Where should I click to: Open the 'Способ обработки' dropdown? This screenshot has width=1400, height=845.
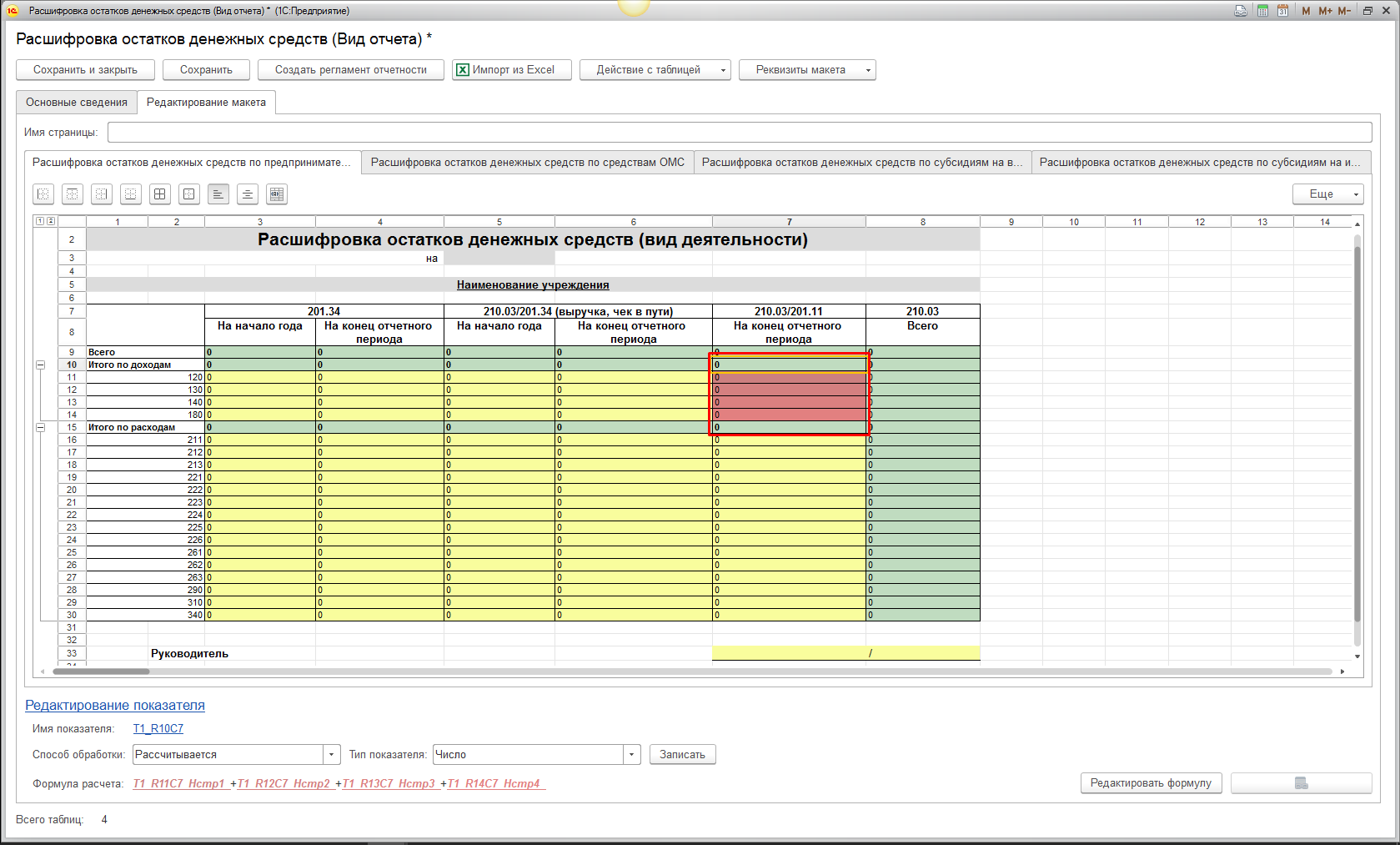click(332, 755)
